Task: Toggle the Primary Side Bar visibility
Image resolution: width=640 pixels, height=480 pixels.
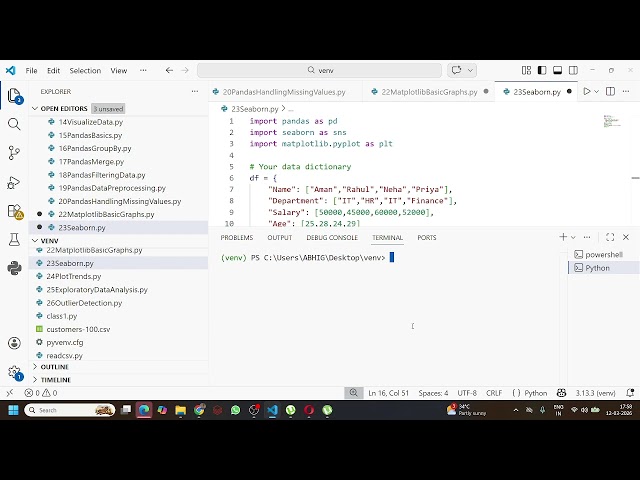Action: click(x=542, y=70)
